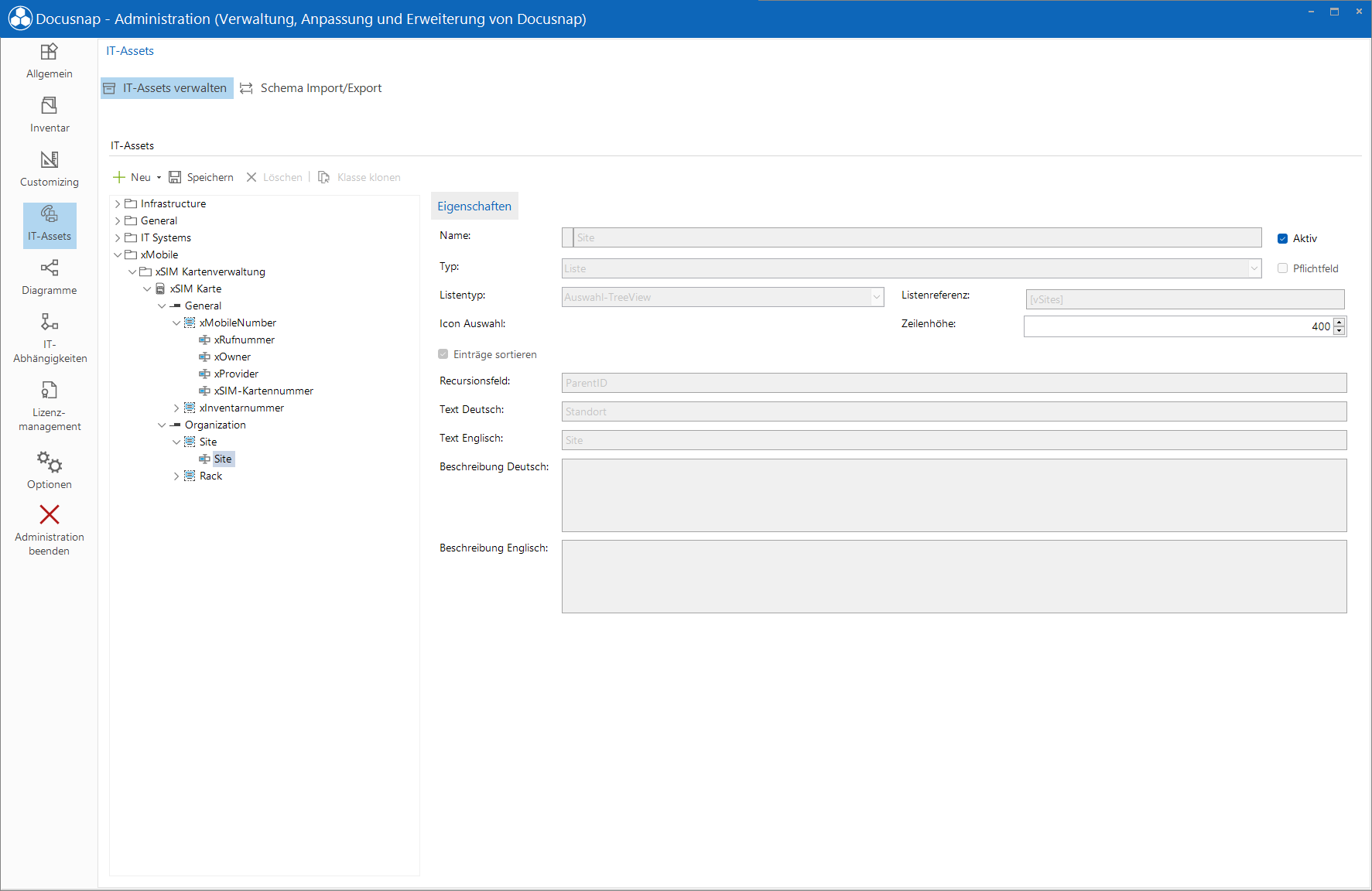Click the xRufnummer property icon
Viewport: 1372px width, 891px height.
pyautogui.click(x=204, y=340)
